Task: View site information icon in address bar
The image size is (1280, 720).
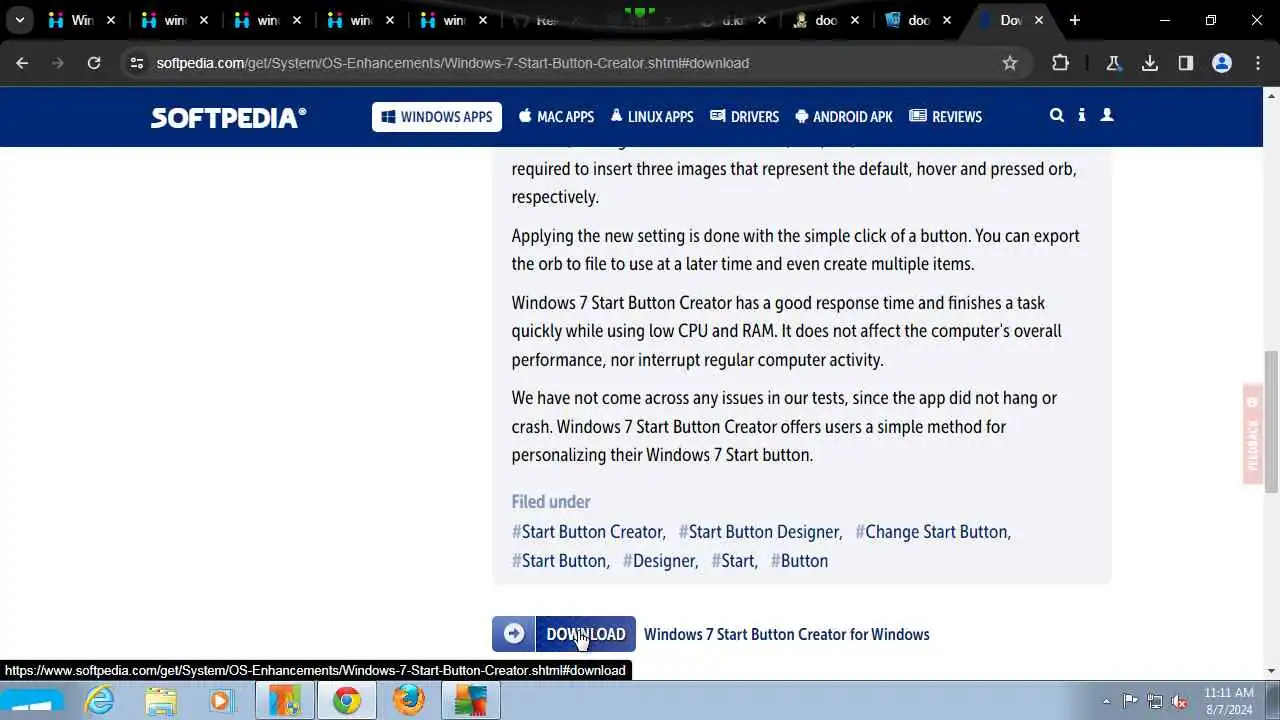Action: 137,63
